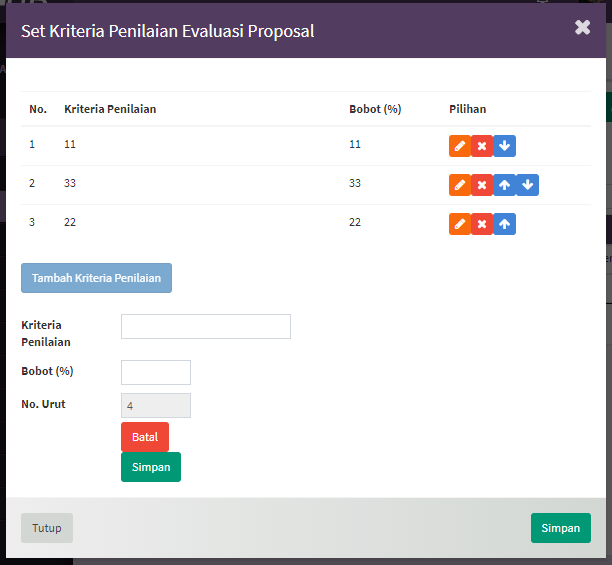Move row 2 down with arrow icon

[x=528, y=185]
